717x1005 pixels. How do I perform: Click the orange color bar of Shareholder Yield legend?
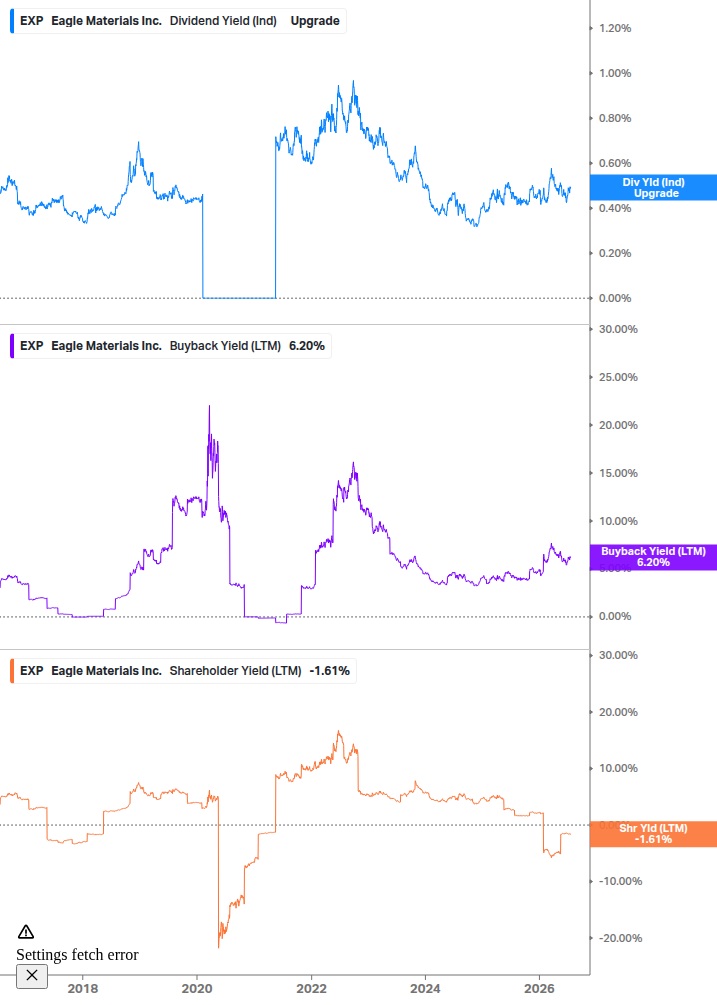[12, 670]
